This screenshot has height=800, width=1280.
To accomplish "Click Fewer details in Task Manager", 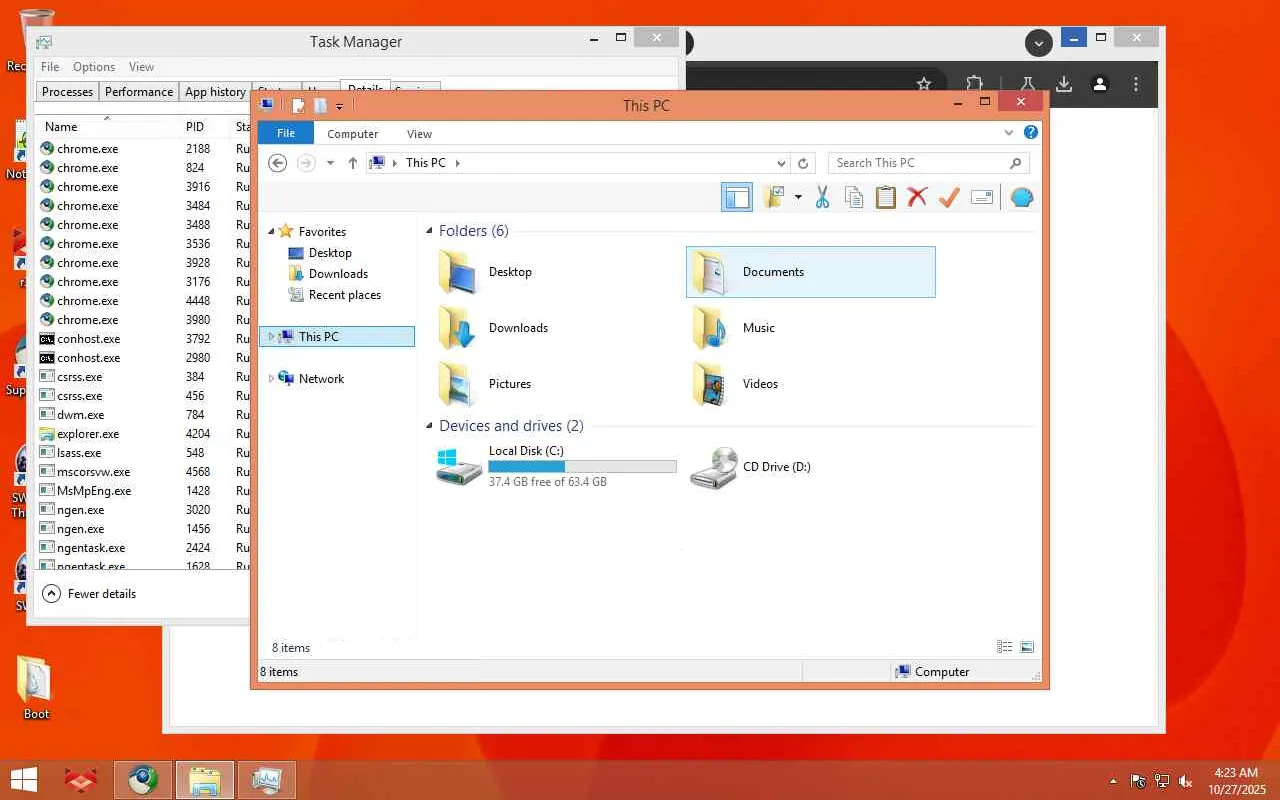I will (90, 594).
